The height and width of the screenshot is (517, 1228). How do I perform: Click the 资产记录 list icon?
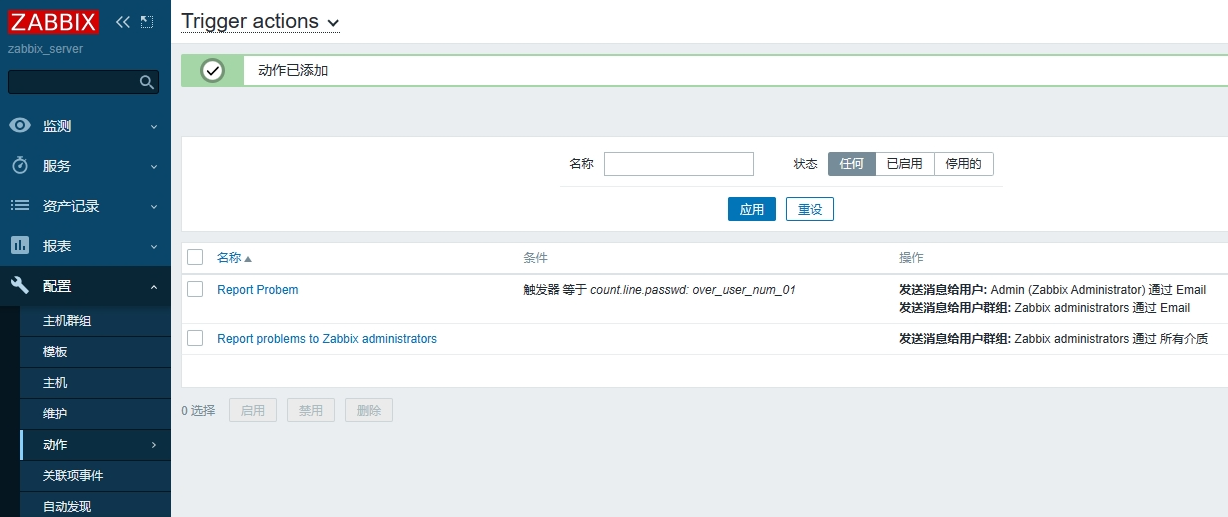click(20, 206)
